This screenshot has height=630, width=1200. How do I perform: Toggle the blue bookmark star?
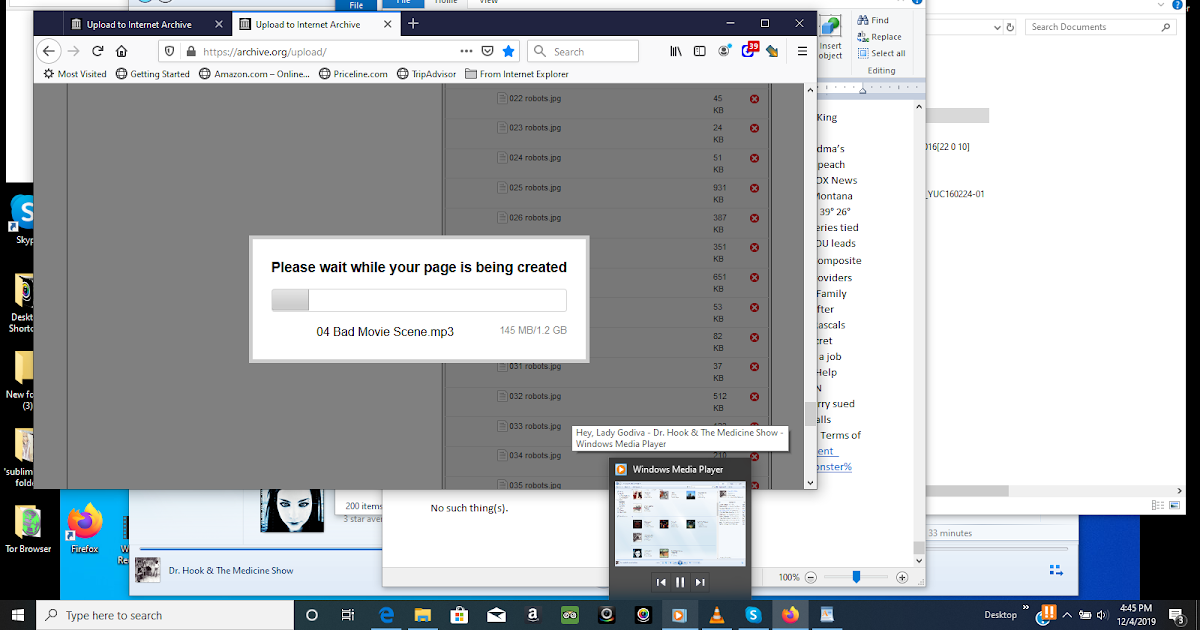(x=509, y=51)
